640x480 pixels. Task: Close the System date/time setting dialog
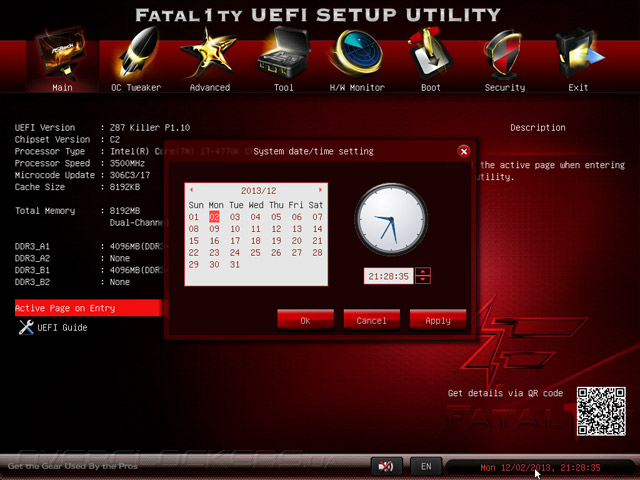[x=464, y=151]
